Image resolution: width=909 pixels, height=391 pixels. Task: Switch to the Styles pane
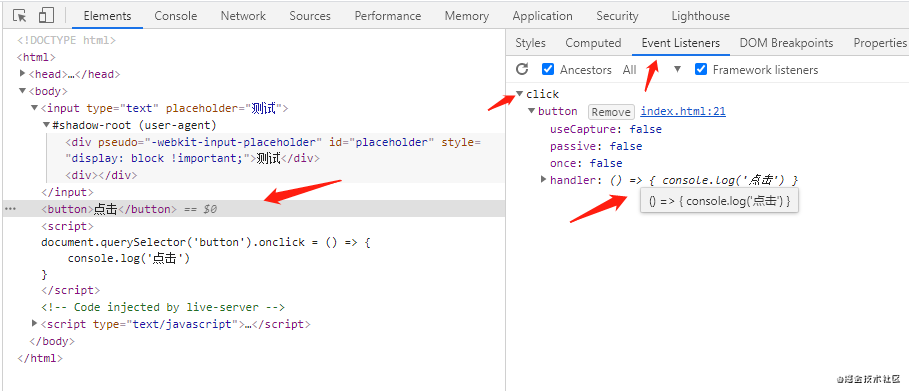[x=530, y=43]
